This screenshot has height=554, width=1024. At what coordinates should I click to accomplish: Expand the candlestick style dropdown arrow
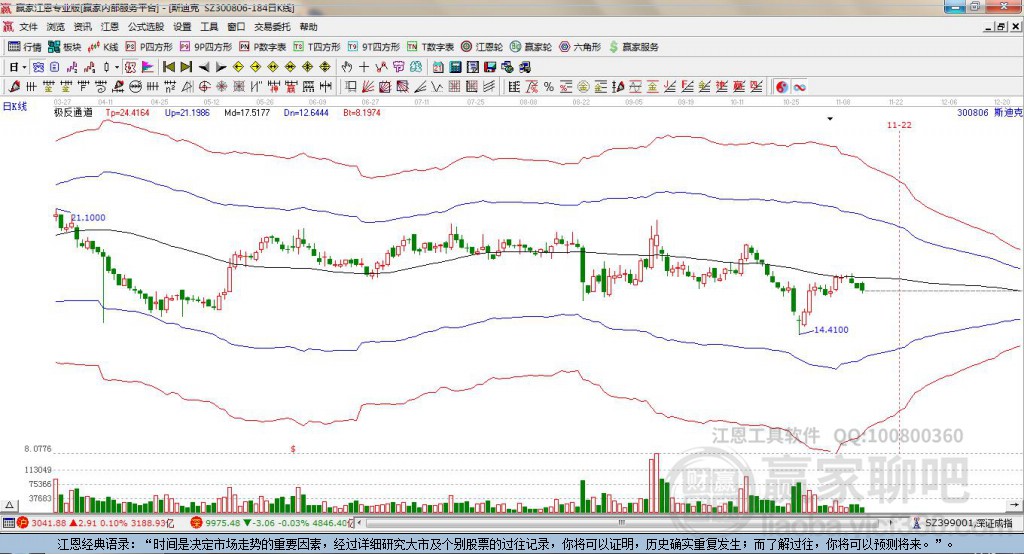117,67
